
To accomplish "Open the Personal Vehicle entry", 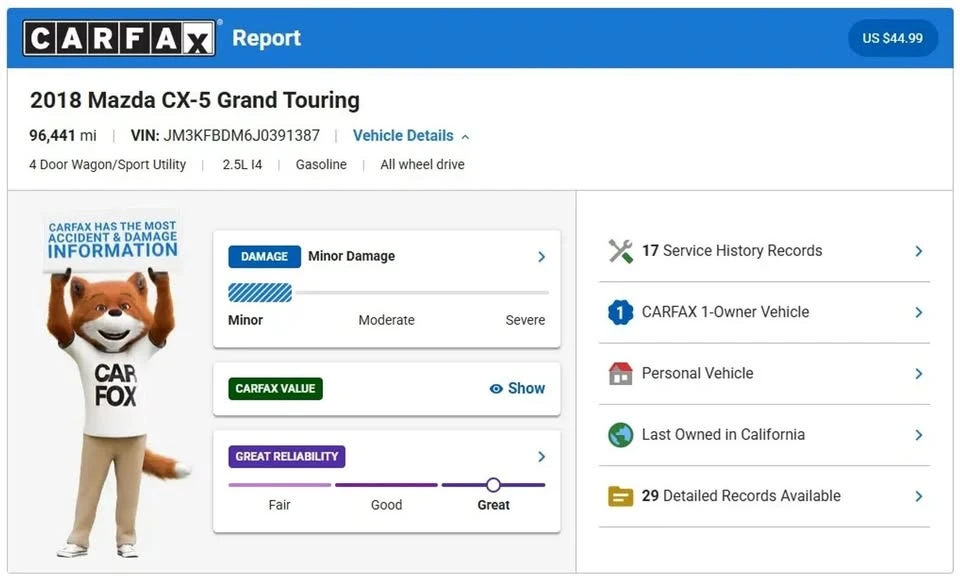I will coord(764,373).
